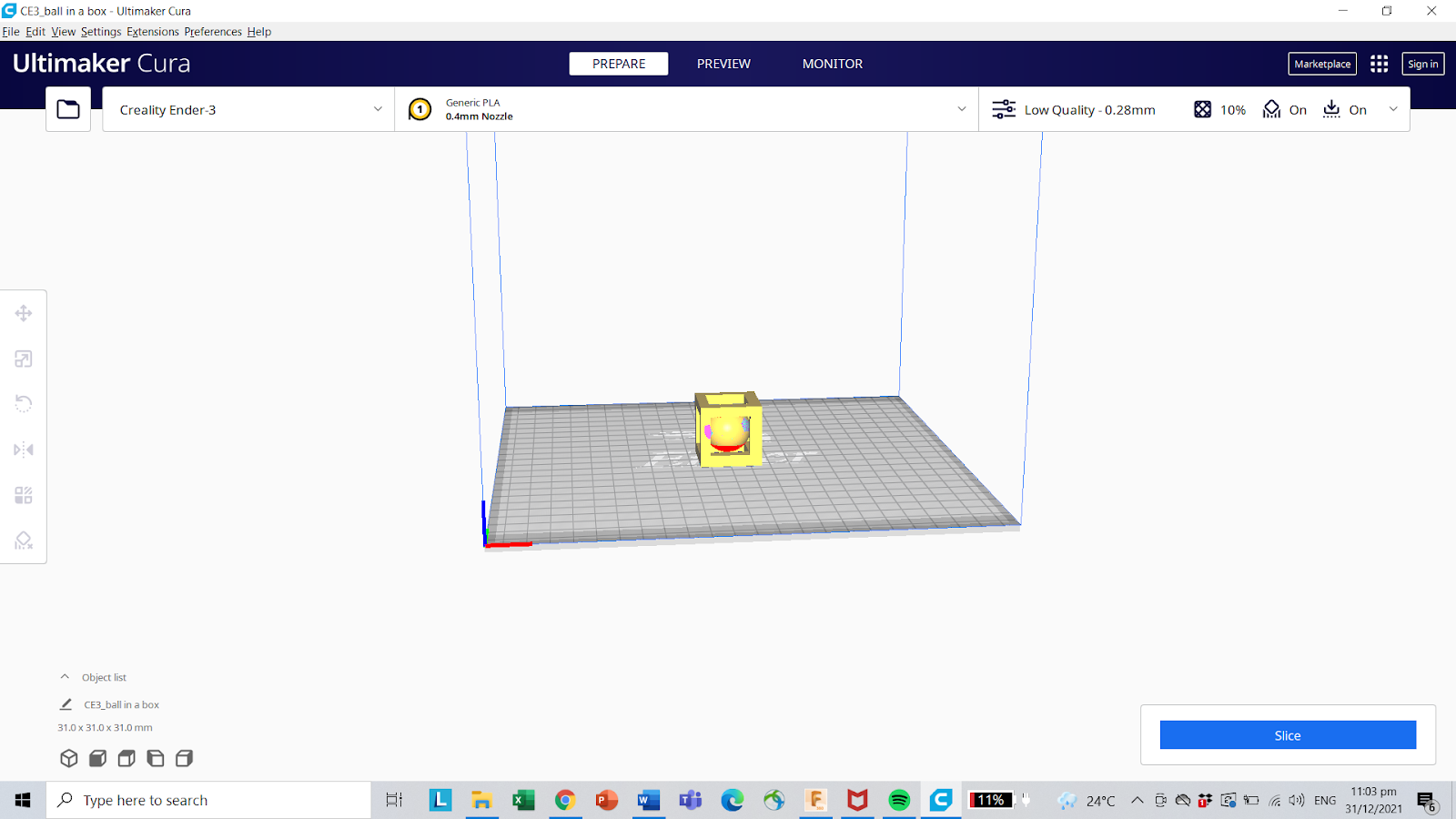The height and width of the screenshot is (819, 1456).
Task: Click the support On icon
Action: (1272, 109)
